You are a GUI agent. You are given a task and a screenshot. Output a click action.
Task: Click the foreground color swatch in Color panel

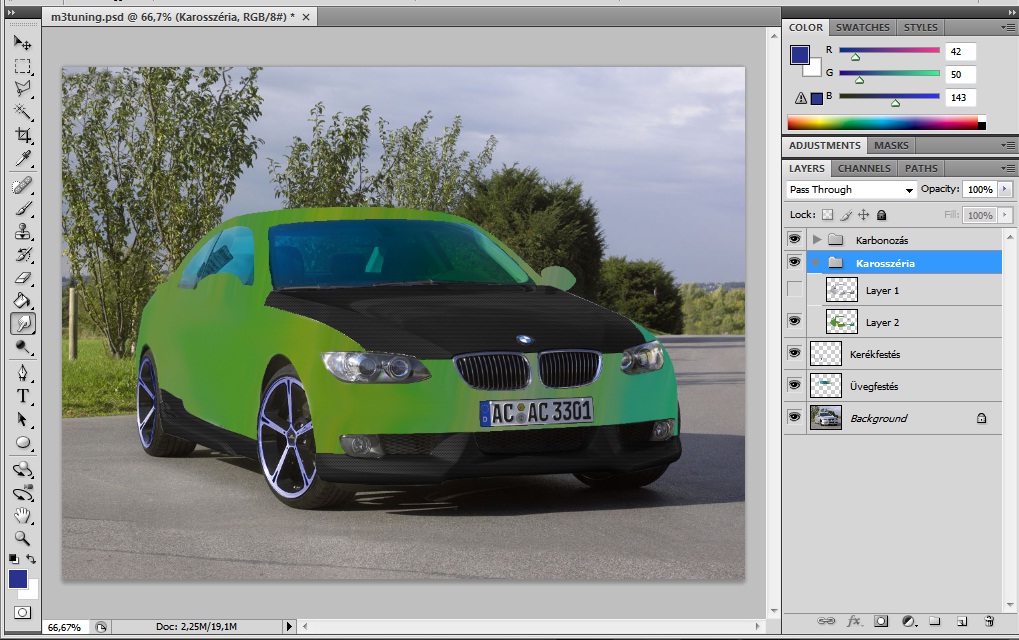[x=800, y=55]
